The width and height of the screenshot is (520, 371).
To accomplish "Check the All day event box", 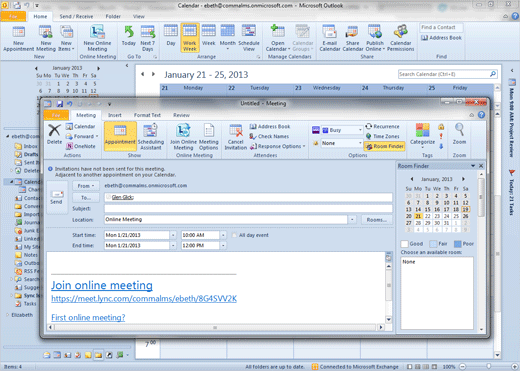I will click(235, 235).
